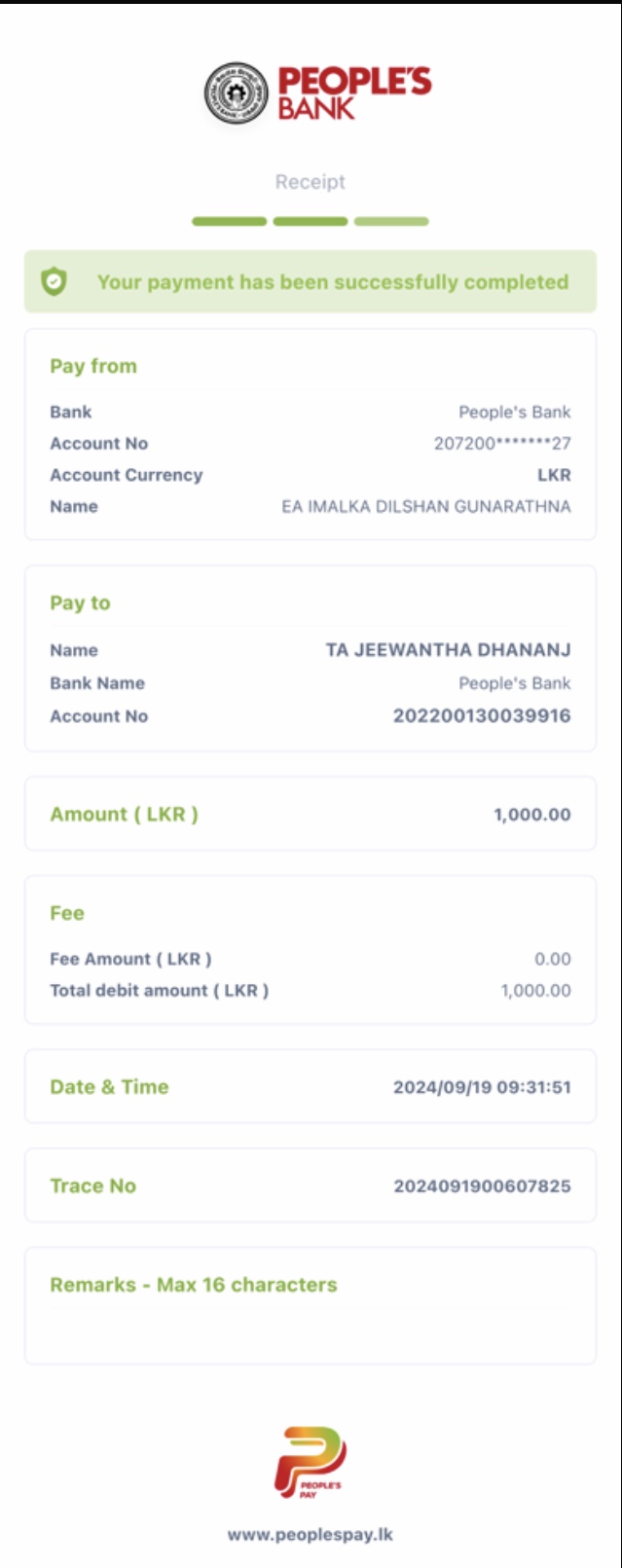Click the Receipt heading text
This screenshot has height=1568, width=622.
point(311,182)
